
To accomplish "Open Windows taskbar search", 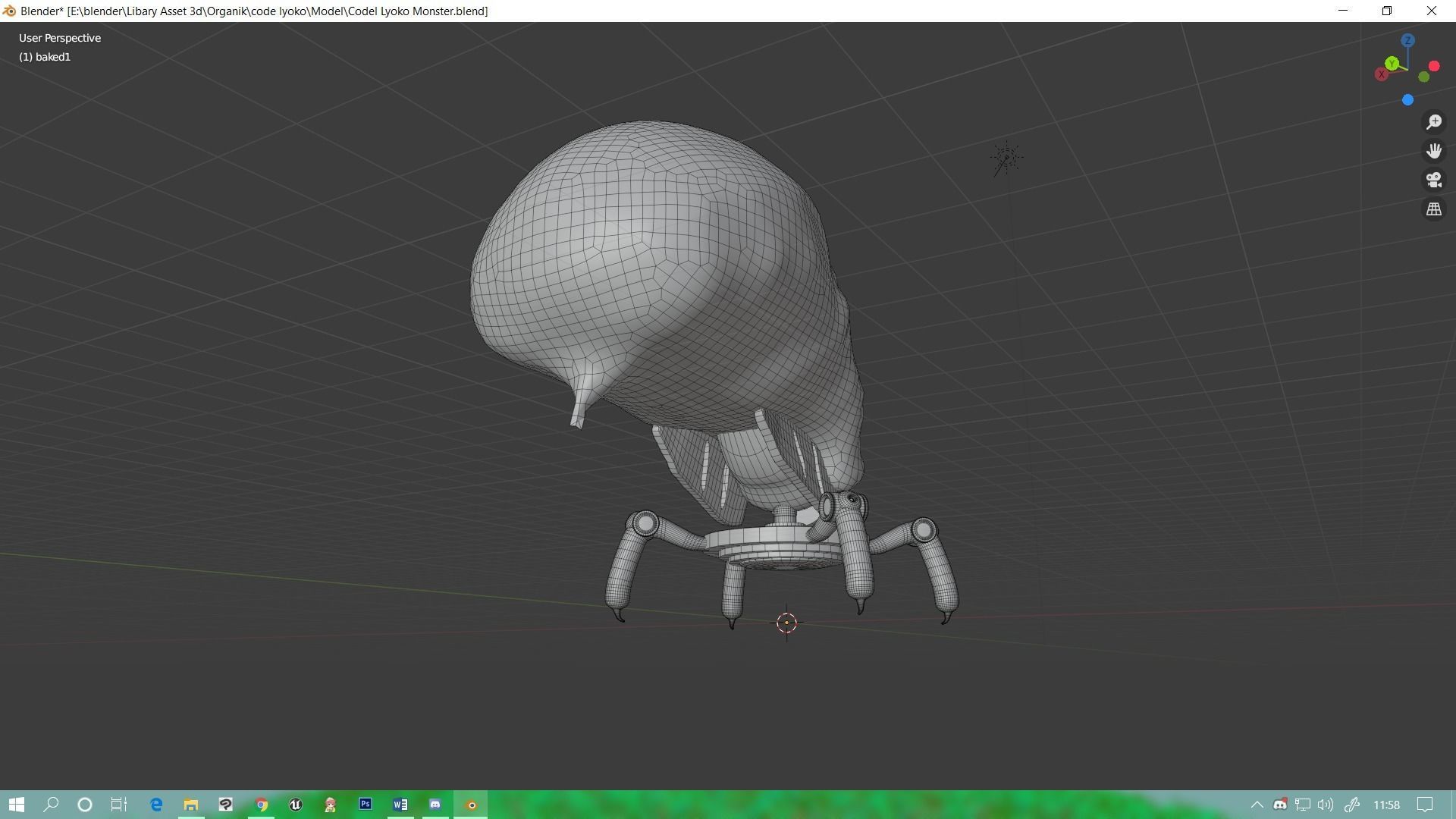I will pos(51,805).
